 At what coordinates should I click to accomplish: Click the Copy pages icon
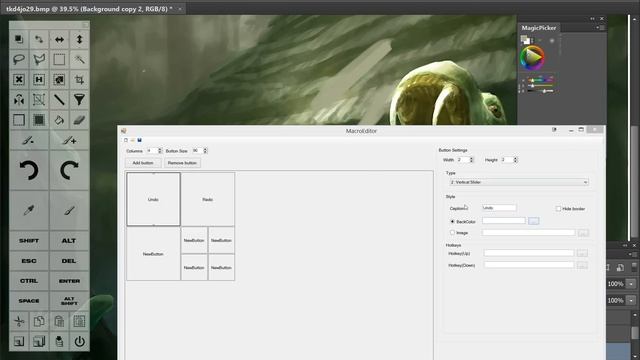(x=39, y=321)
